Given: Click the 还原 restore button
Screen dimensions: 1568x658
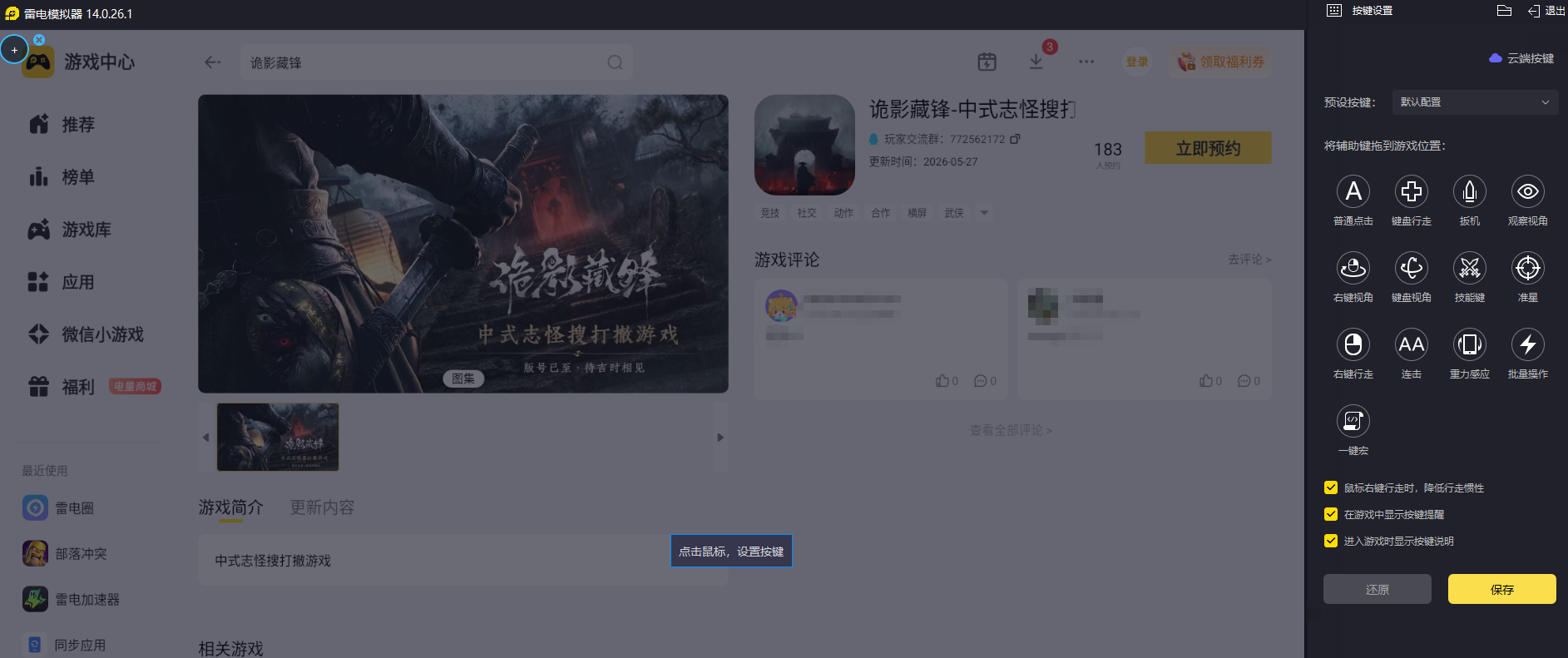Looking at the screenshot, I should (1378, 589).
